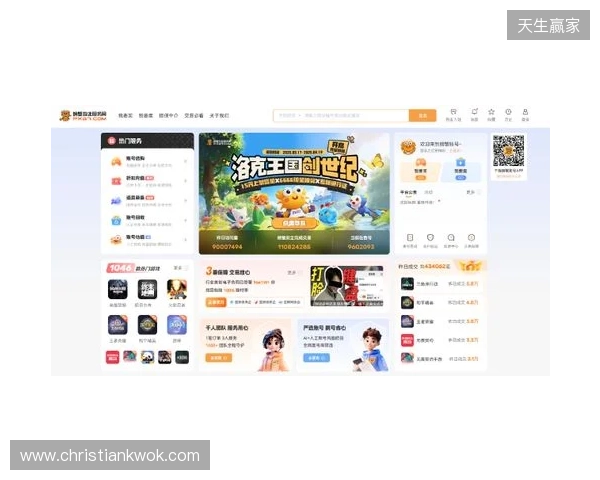Expand the 账号回收 row arrow

pyautogui.click(x=186, y=220)
